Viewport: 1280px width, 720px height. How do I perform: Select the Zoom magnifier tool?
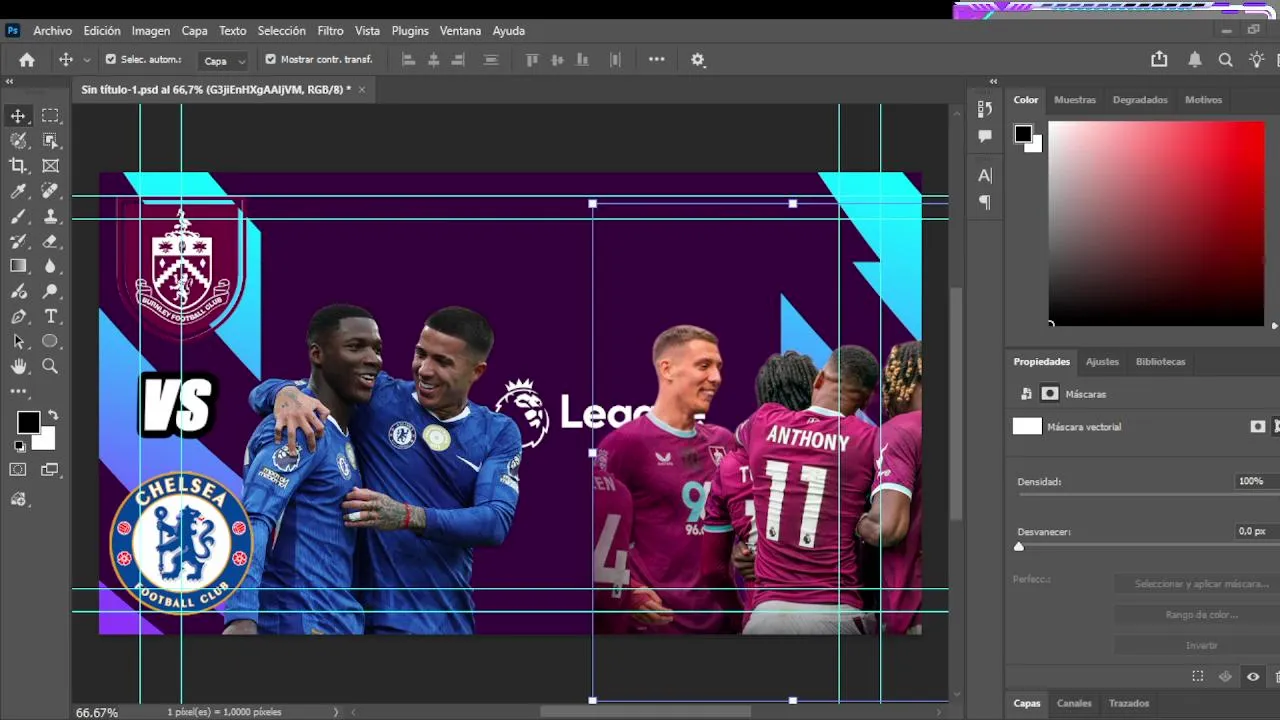click(50, 367)
